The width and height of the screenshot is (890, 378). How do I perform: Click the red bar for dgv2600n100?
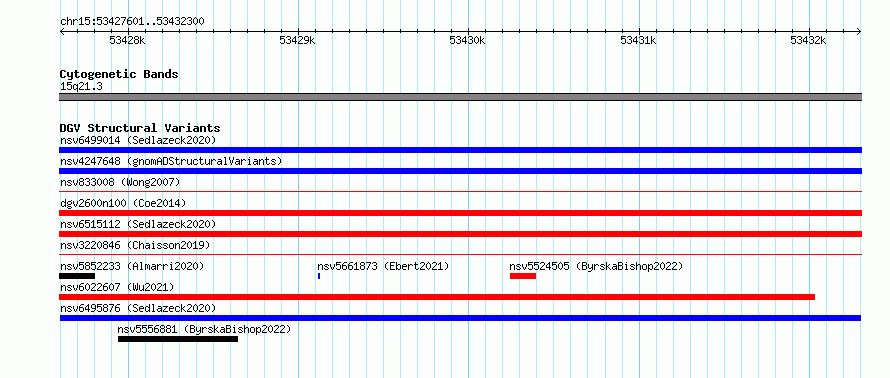(x=460, y=213)
